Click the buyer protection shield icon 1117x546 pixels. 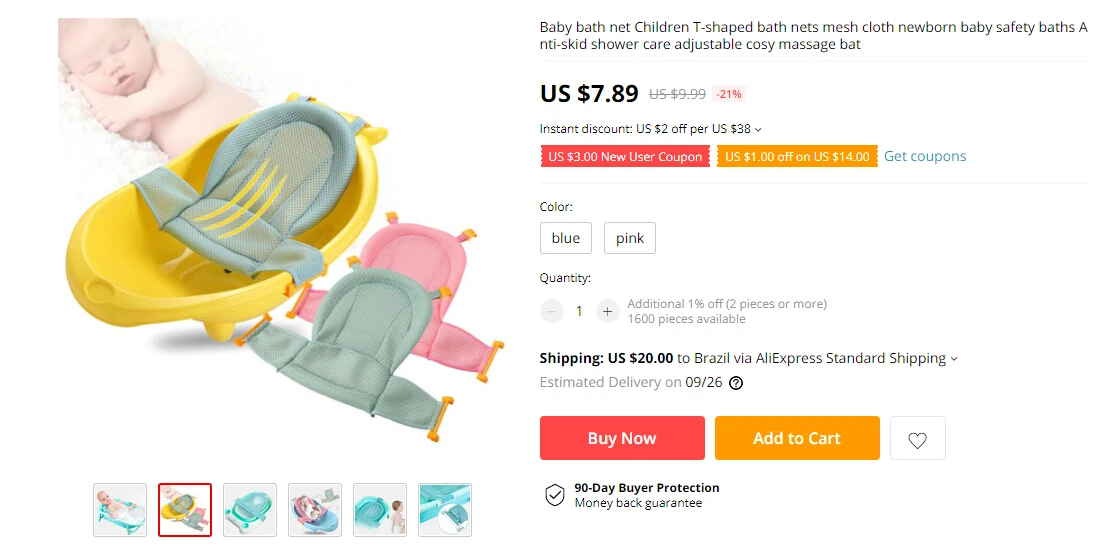point(555,495)
